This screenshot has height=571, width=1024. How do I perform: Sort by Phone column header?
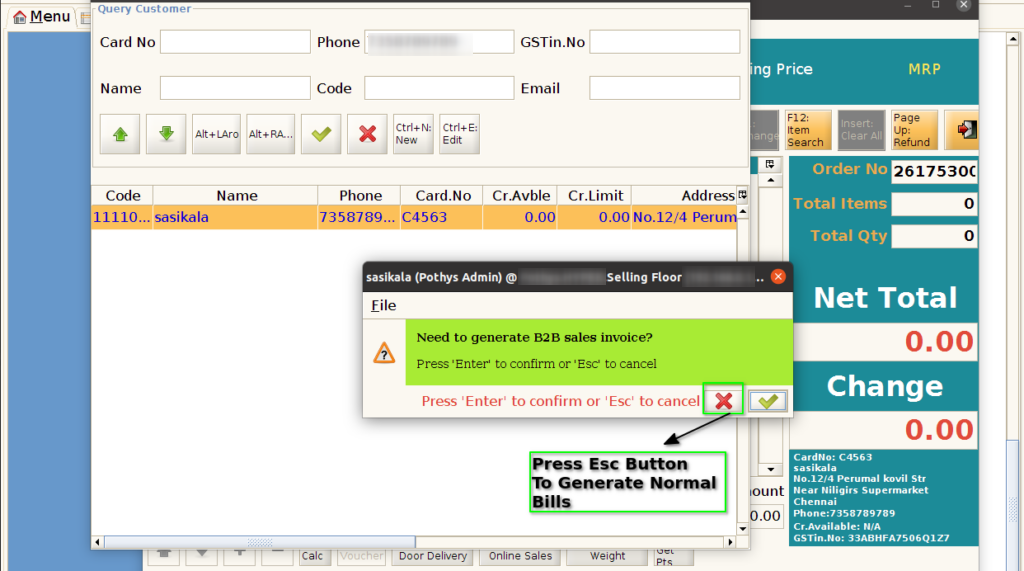360,195
